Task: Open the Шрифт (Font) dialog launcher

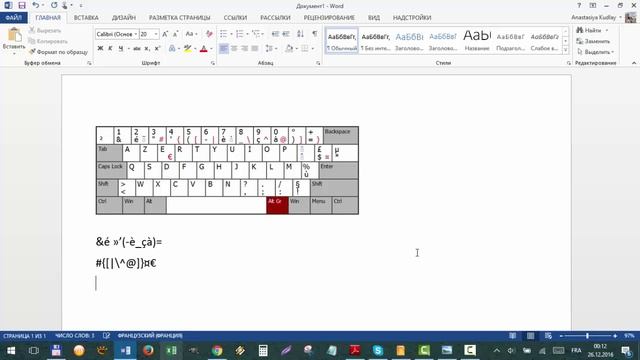Action: coord(213,63)
